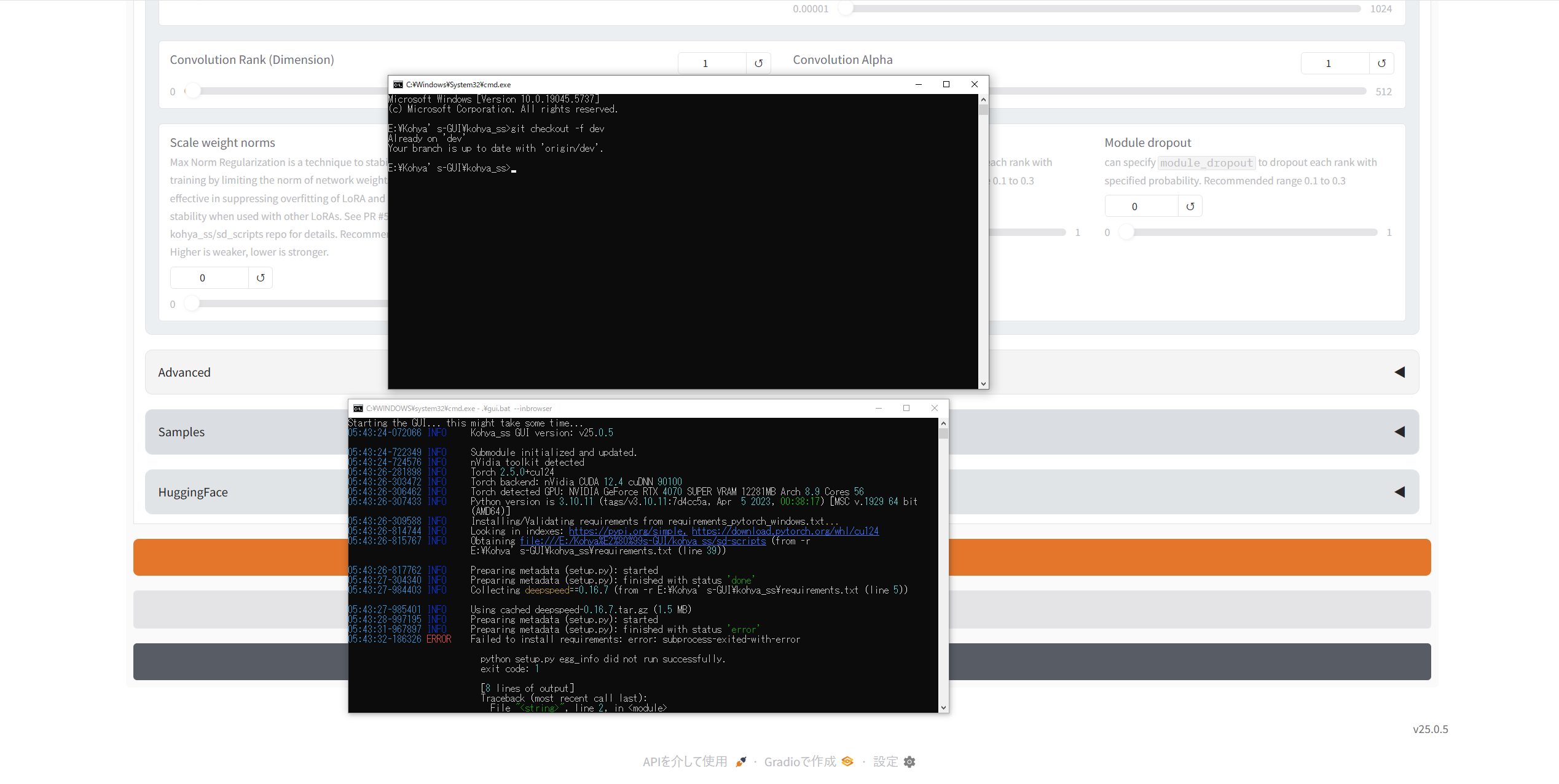Click the Module dropout slider handle
Screen dimensions: 1559x784
[1126, 232]
